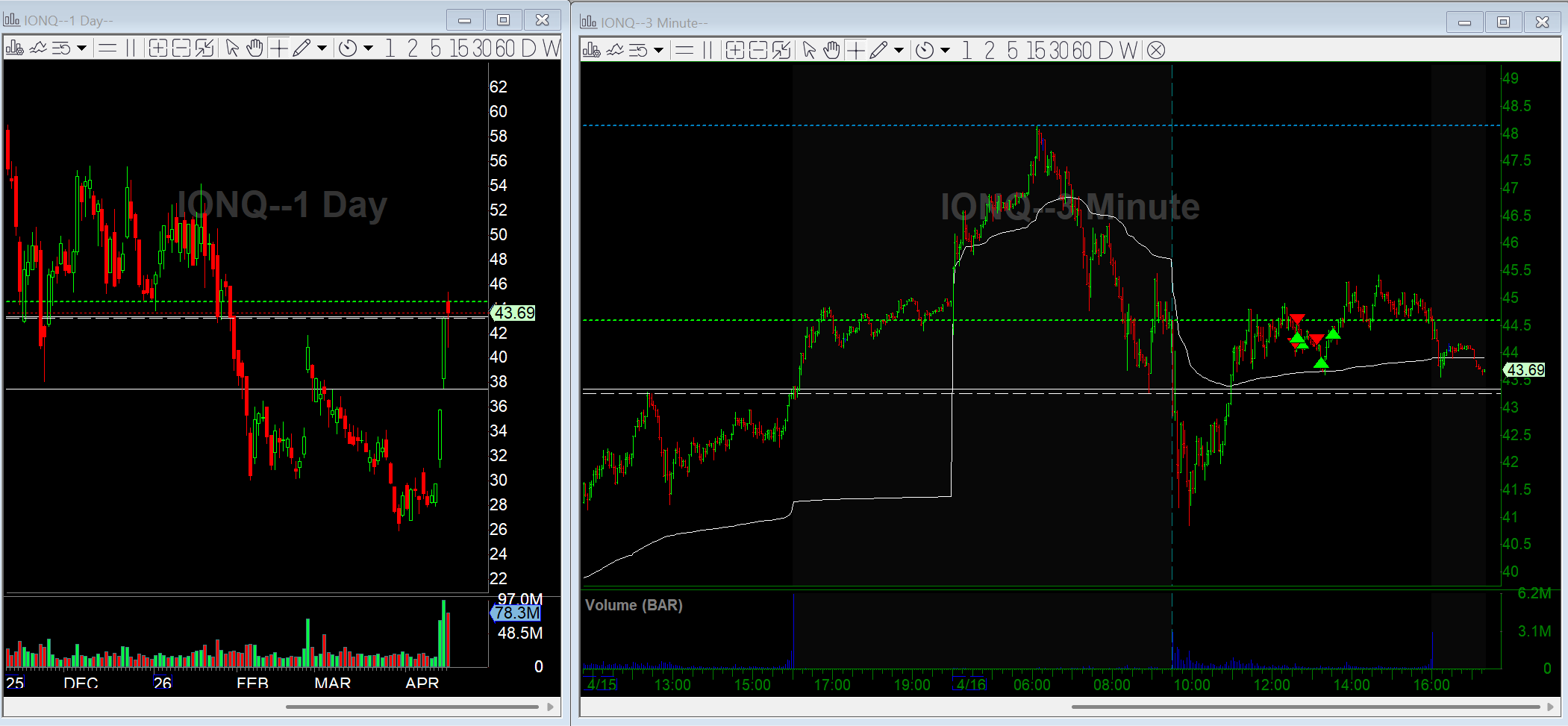Expand pencil tool dropdown in Day window

(322, 48)
